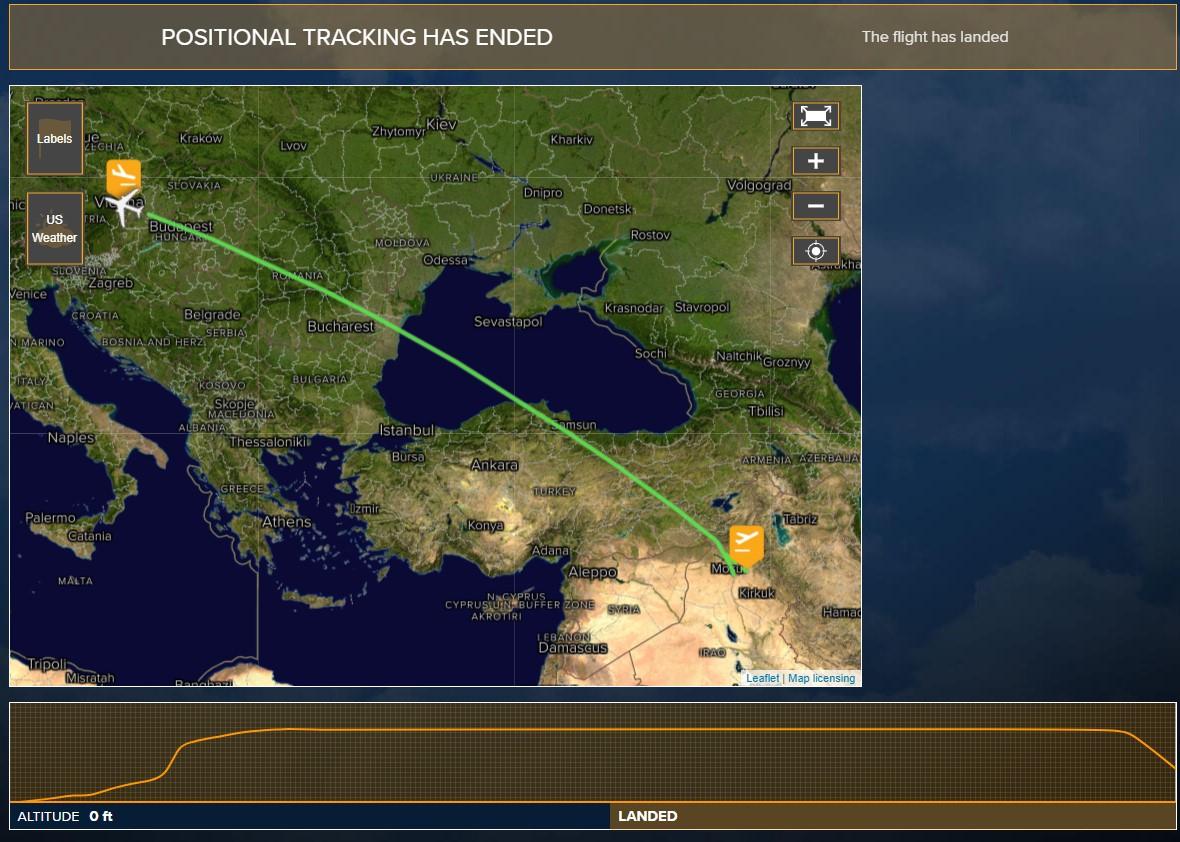1180x842 pixels.
Task: Click the ALTITUDE 0 ft readout
Action: point(66,816)
